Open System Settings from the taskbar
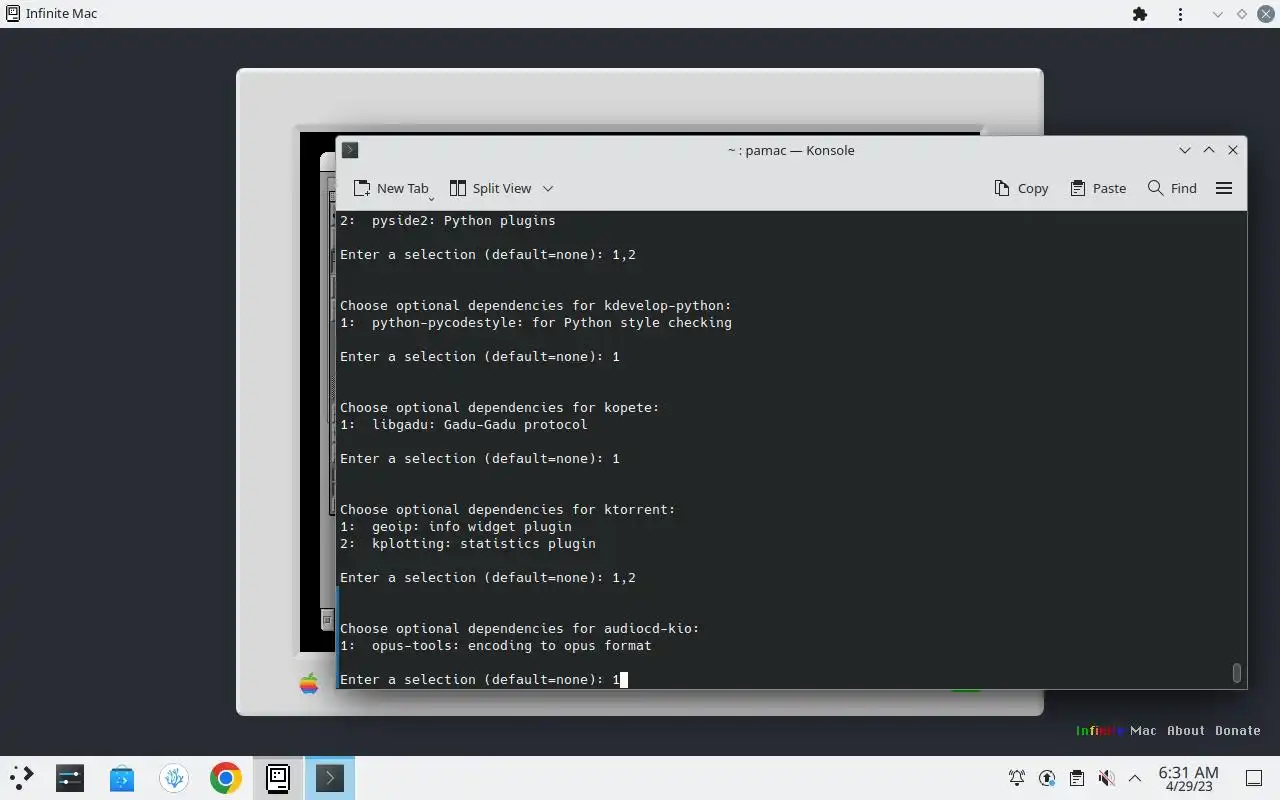 pos(69,778)
